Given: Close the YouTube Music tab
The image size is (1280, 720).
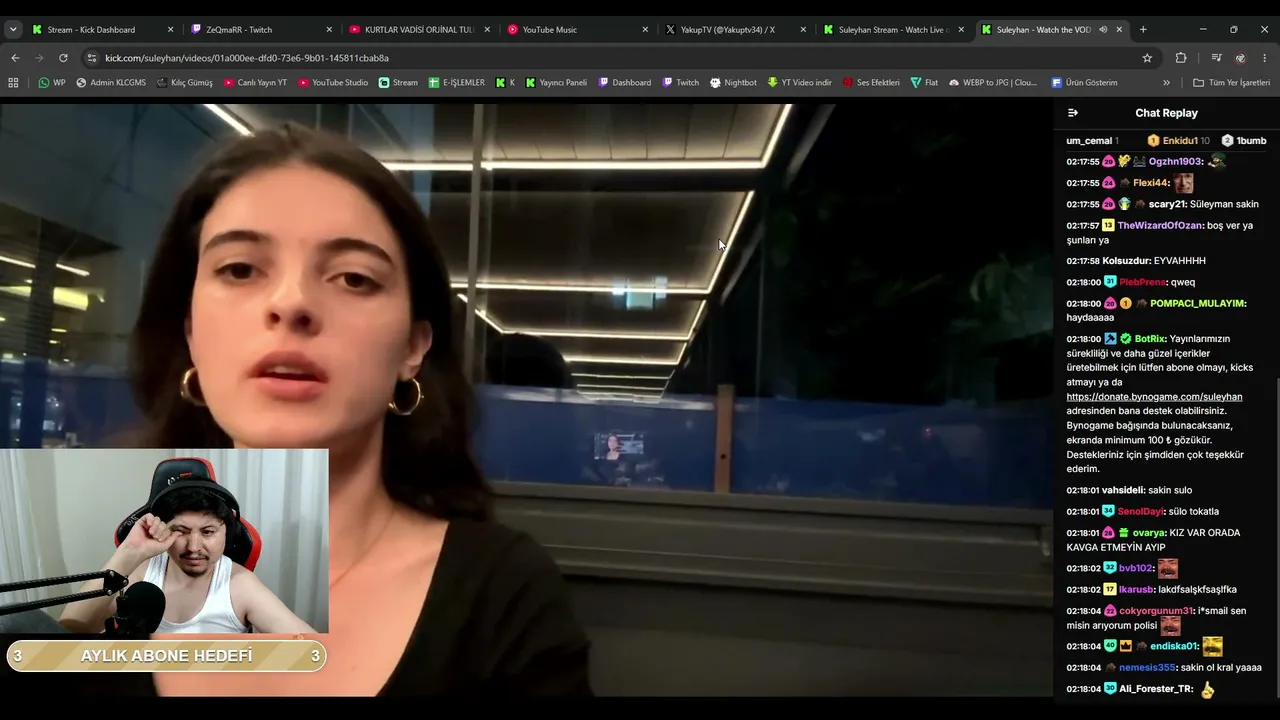Looking at the screenshot, I should point(645,30).
